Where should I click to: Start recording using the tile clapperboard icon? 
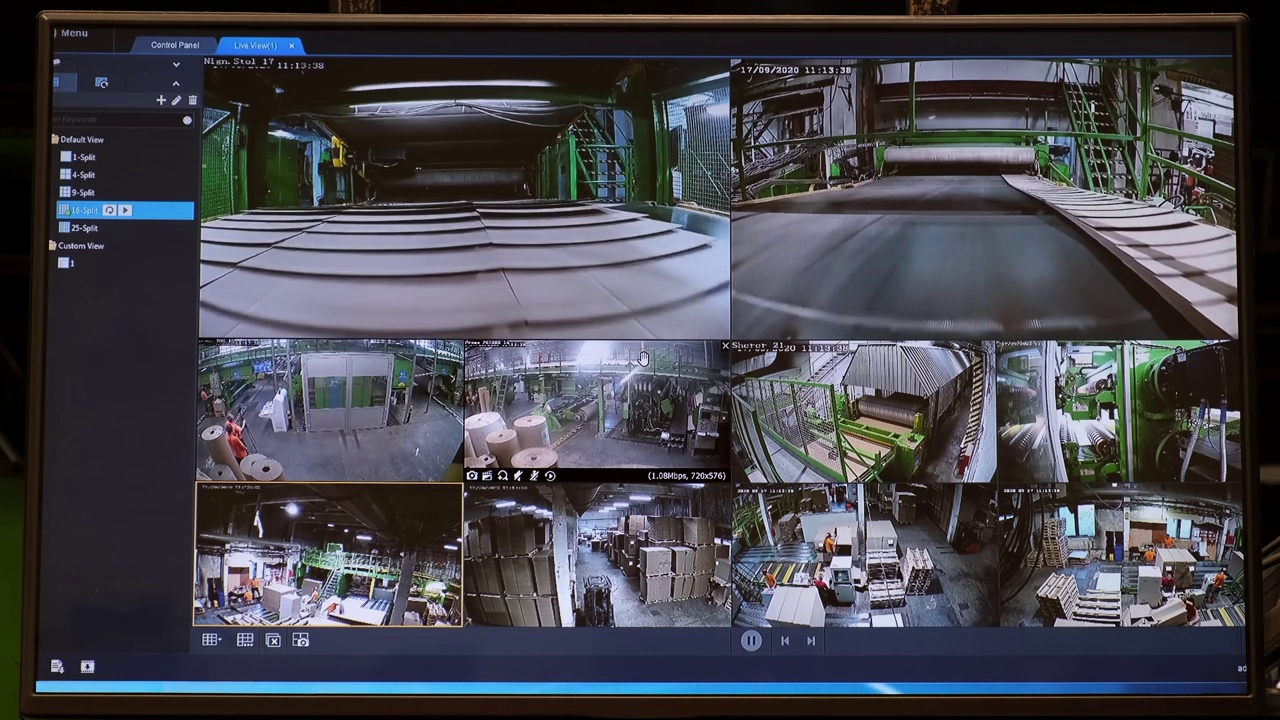[487, 476]
